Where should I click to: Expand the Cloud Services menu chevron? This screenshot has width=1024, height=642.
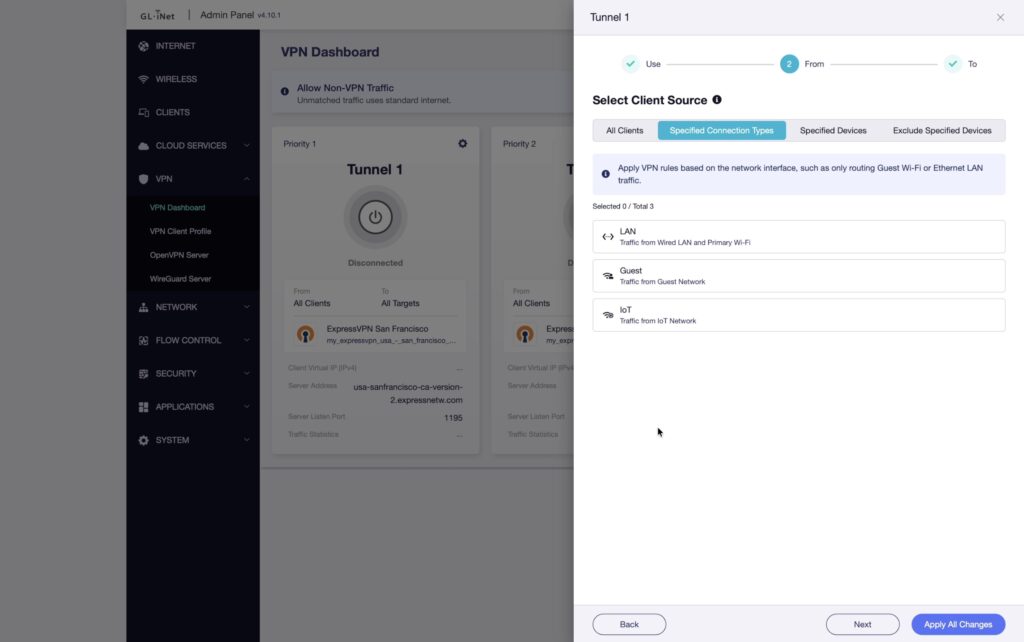point(246,146)
